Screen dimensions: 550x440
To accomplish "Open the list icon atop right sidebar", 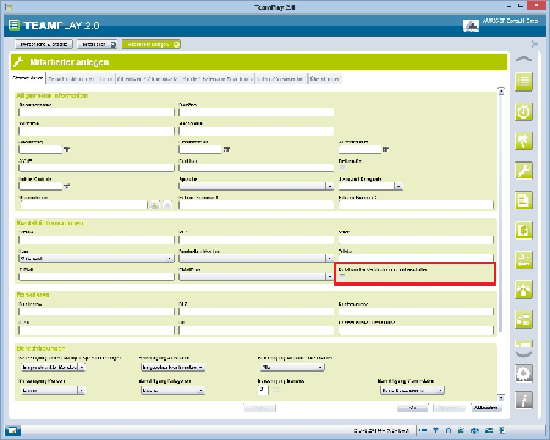I will 524,82.
